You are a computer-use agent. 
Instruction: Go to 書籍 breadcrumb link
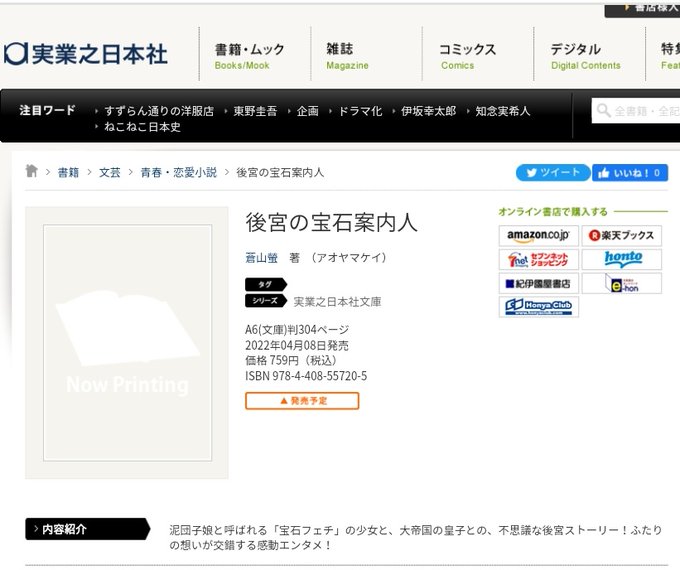tap(68, 173)
